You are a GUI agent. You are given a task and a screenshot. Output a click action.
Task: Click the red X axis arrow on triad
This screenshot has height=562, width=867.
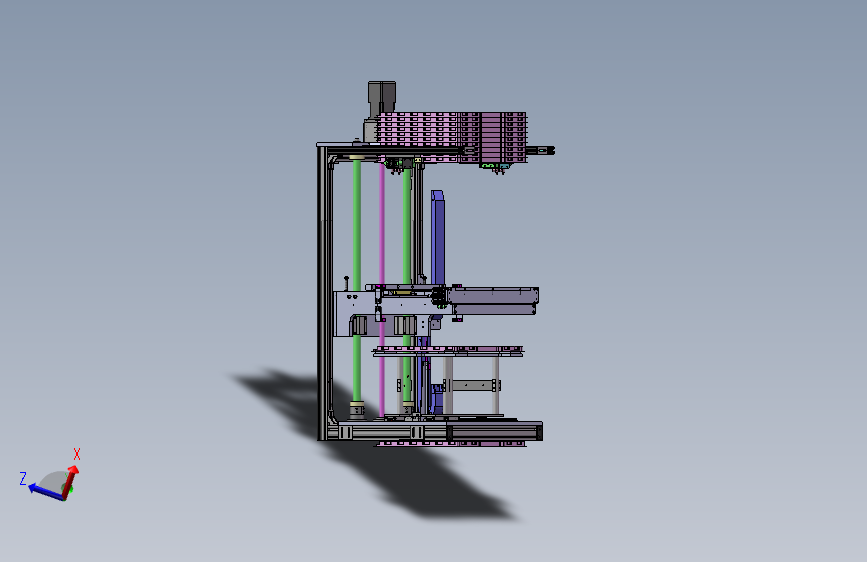pos(71,482)
